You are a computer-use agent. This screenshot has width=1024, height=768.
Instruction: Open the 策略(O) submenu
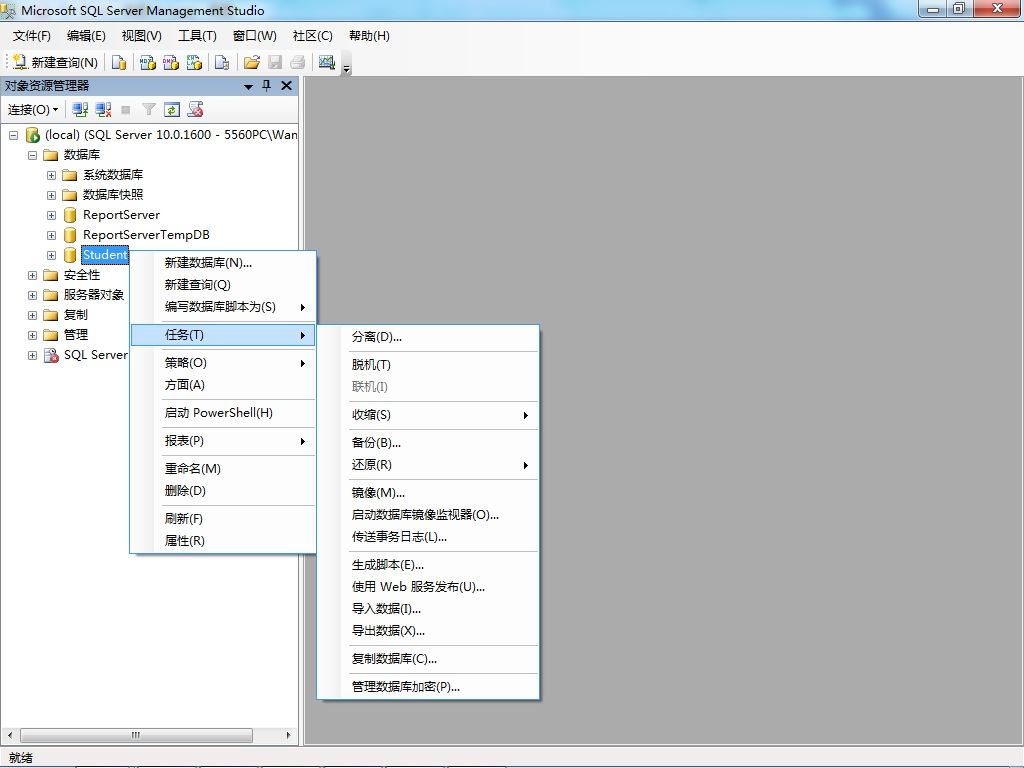point(223,363)
